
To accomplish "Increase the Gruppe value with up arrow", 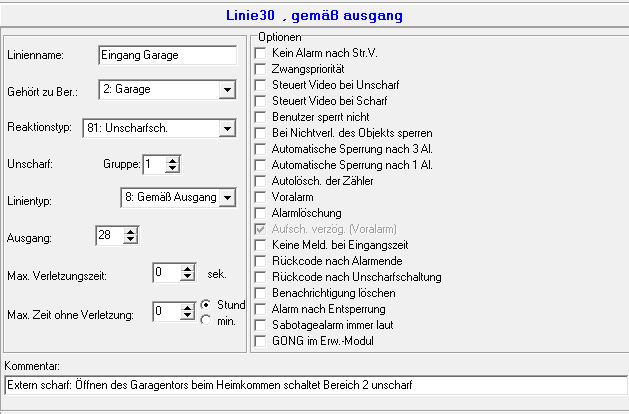I will tap(172, 159).
